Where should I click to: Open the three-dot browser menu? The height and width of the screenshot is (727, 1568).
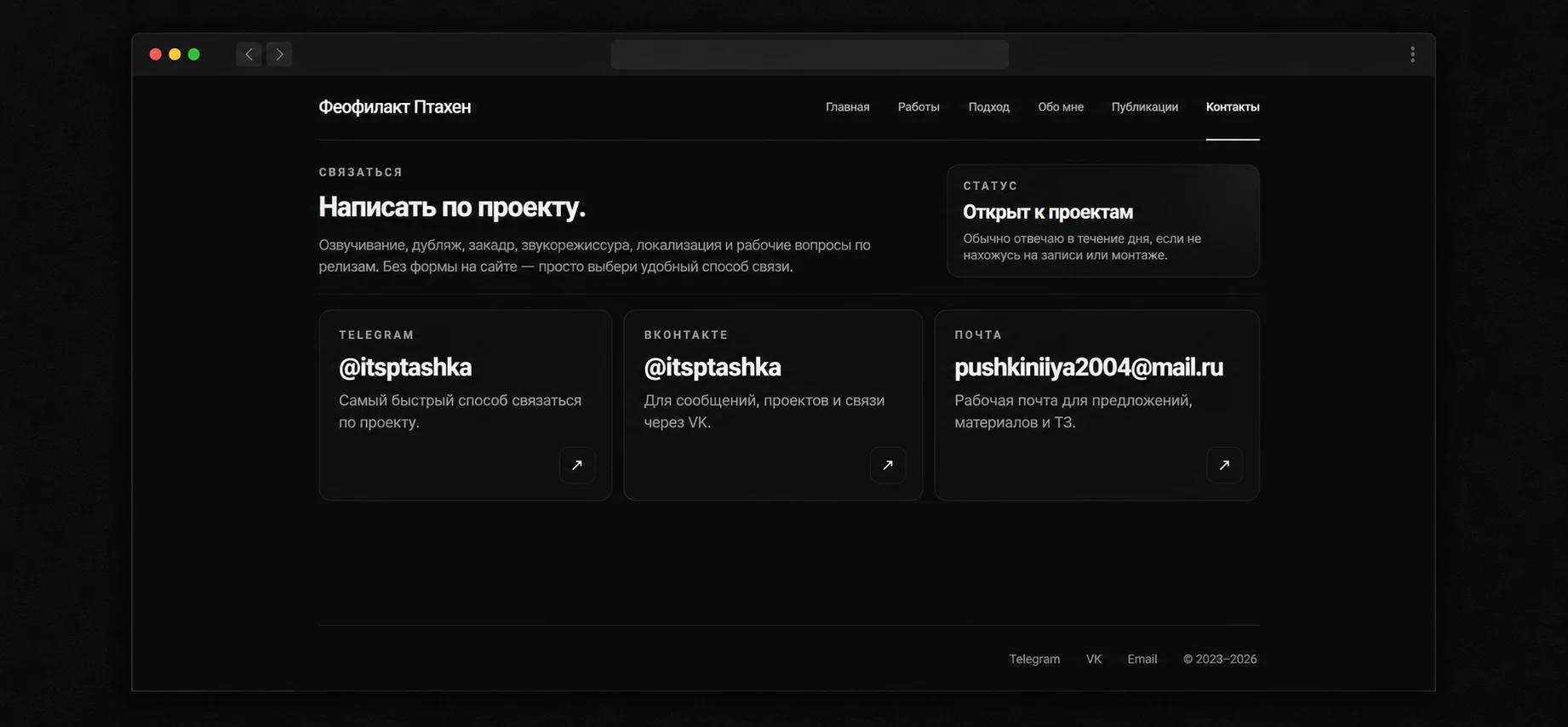[1412, 54]
